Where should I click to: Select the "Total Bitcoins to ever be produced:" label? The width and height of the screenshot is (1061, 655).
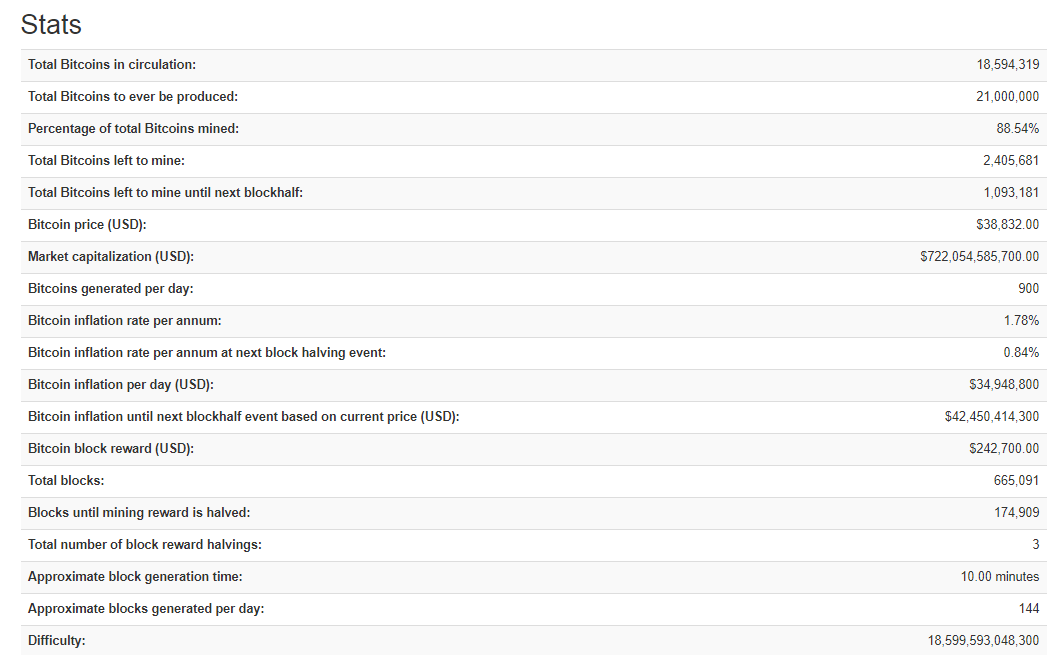pos(133,97)
